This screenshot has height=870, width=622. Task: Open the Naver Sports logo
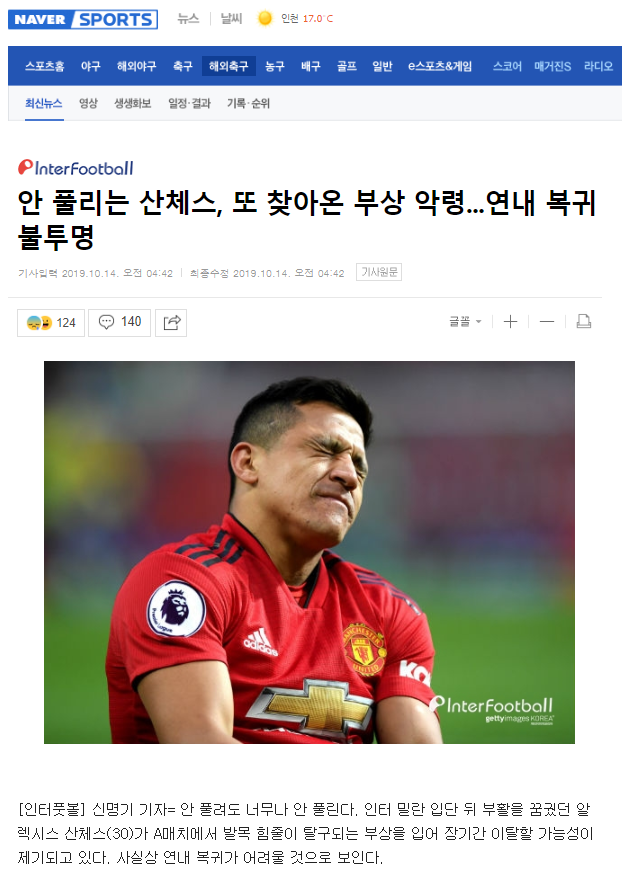(x=83, y=19)
